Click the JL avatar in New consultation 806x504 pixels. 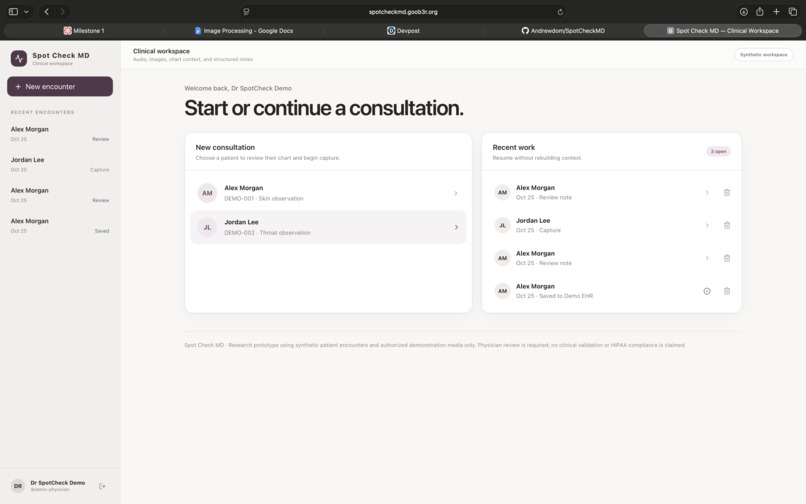tap(207, 227)
